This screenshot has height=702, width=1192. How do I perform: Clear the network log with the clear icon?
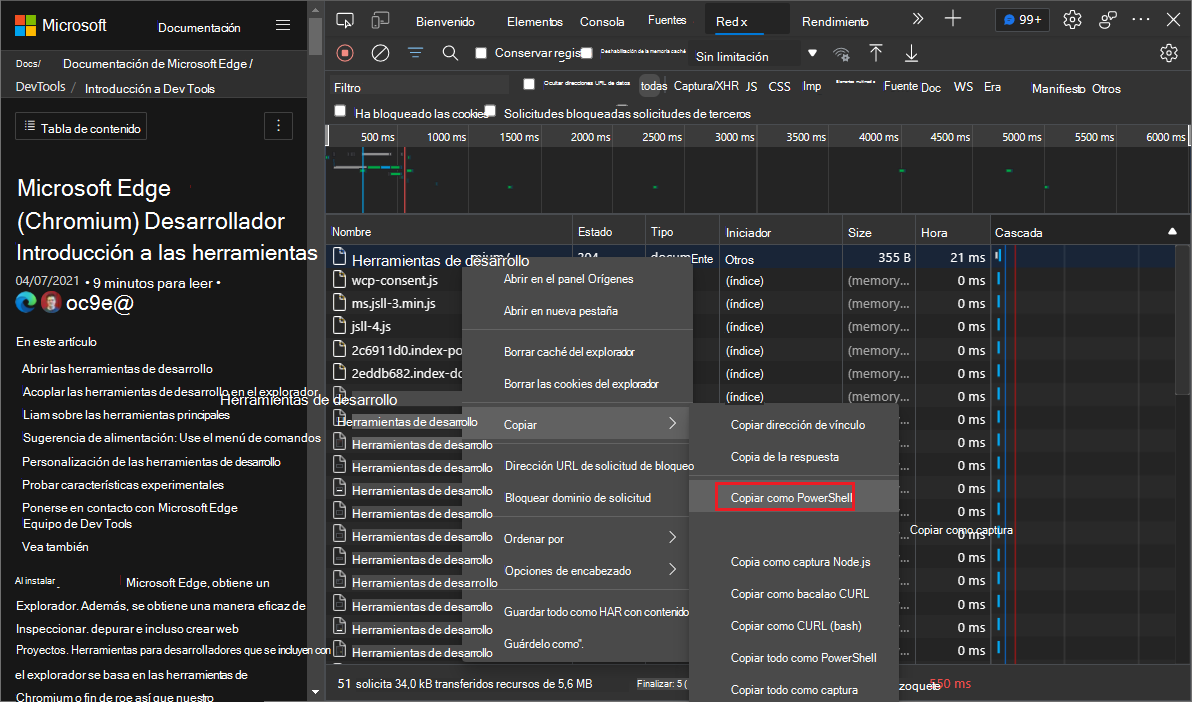tap(380, 53)
